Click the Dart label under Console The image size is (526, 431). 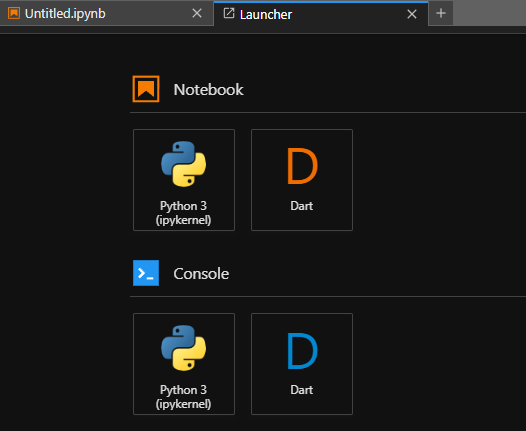pos(302,390)
